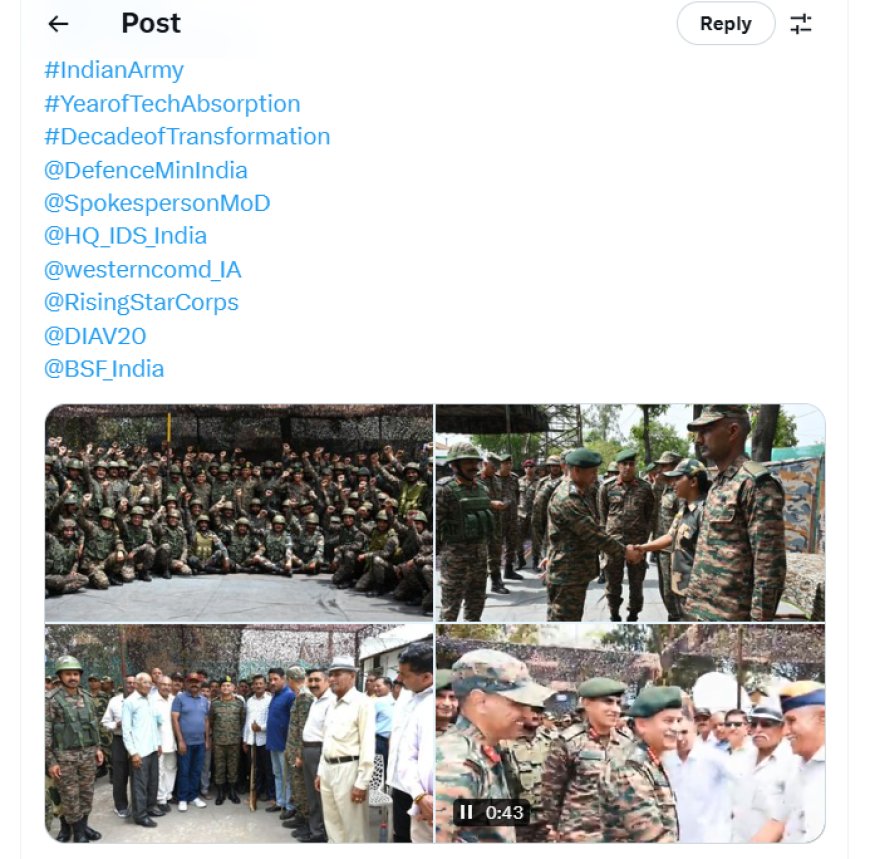The width and height of the screenshot is (870, 859).
Task: Visit the @DefenceMinIndia profile
Action: tap(145, 170)
